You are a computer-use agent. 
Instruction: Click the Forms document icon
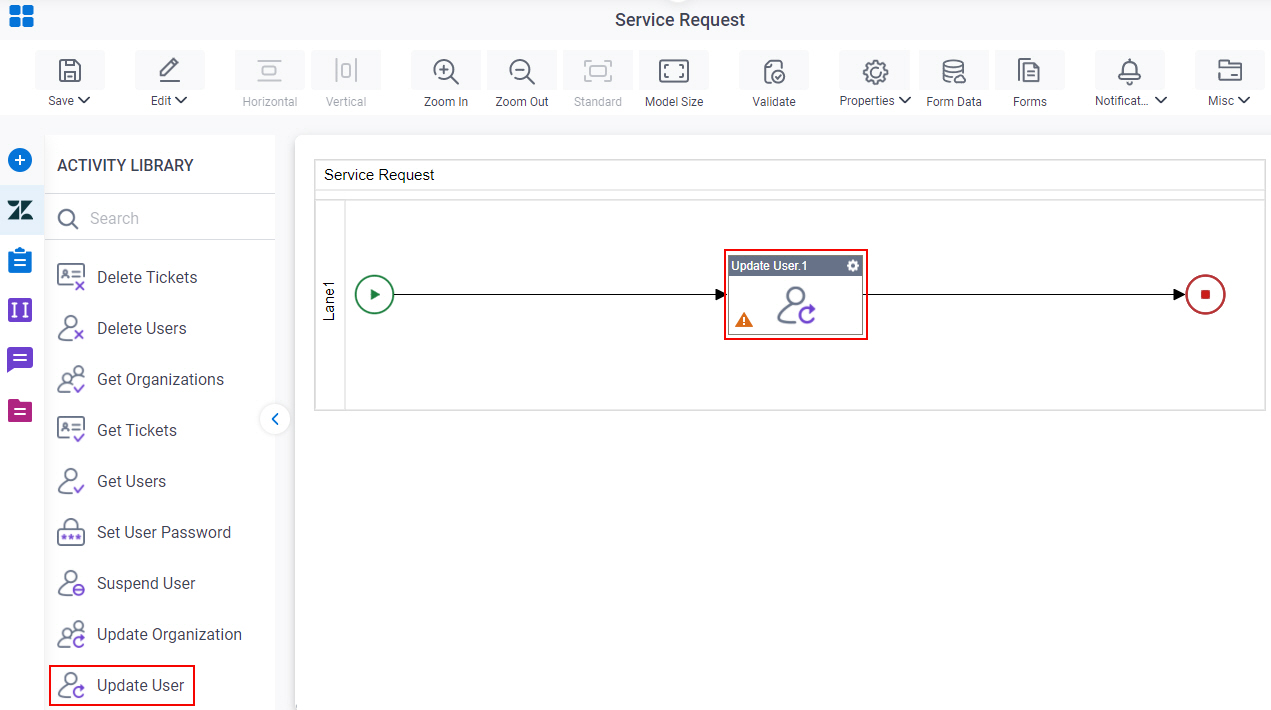[x=1029, y=71]
